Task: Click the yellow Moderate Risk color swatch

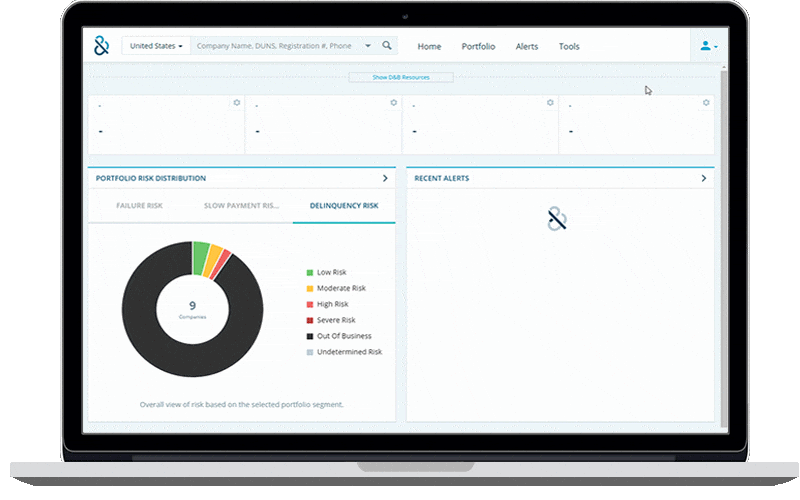Action: point(310,288)
